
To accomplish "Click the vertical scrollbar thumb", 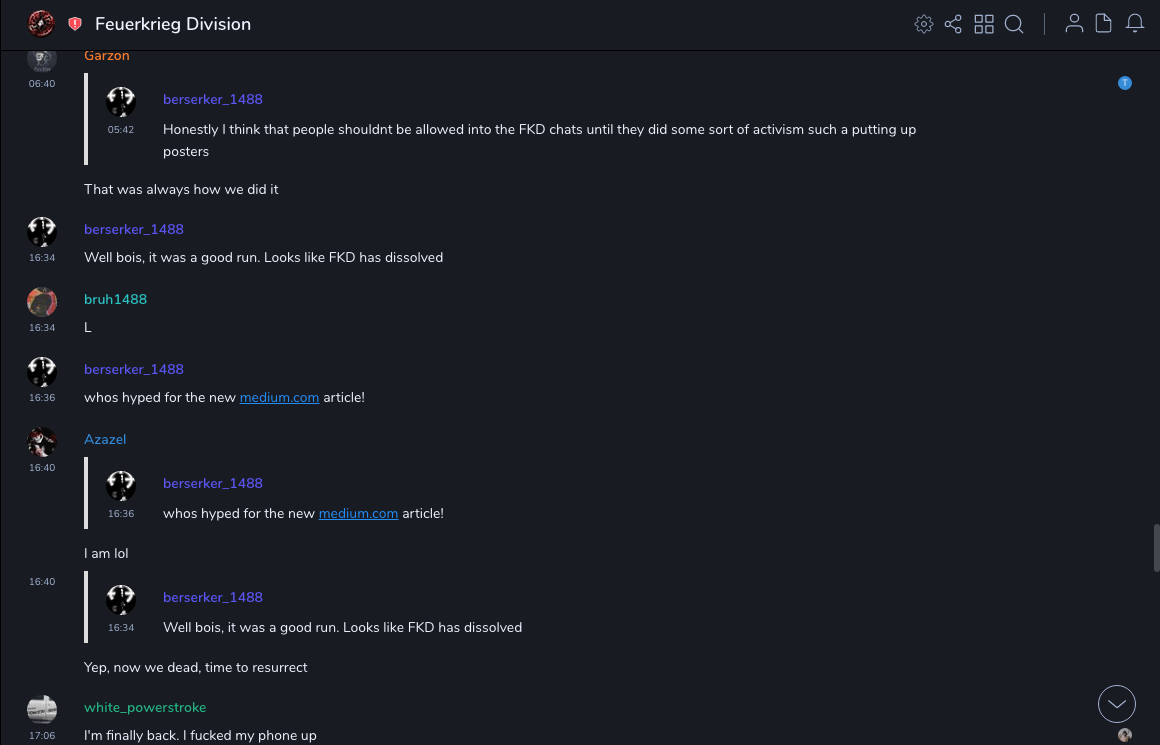I will pyautogui.click(x=1156, y=547).
